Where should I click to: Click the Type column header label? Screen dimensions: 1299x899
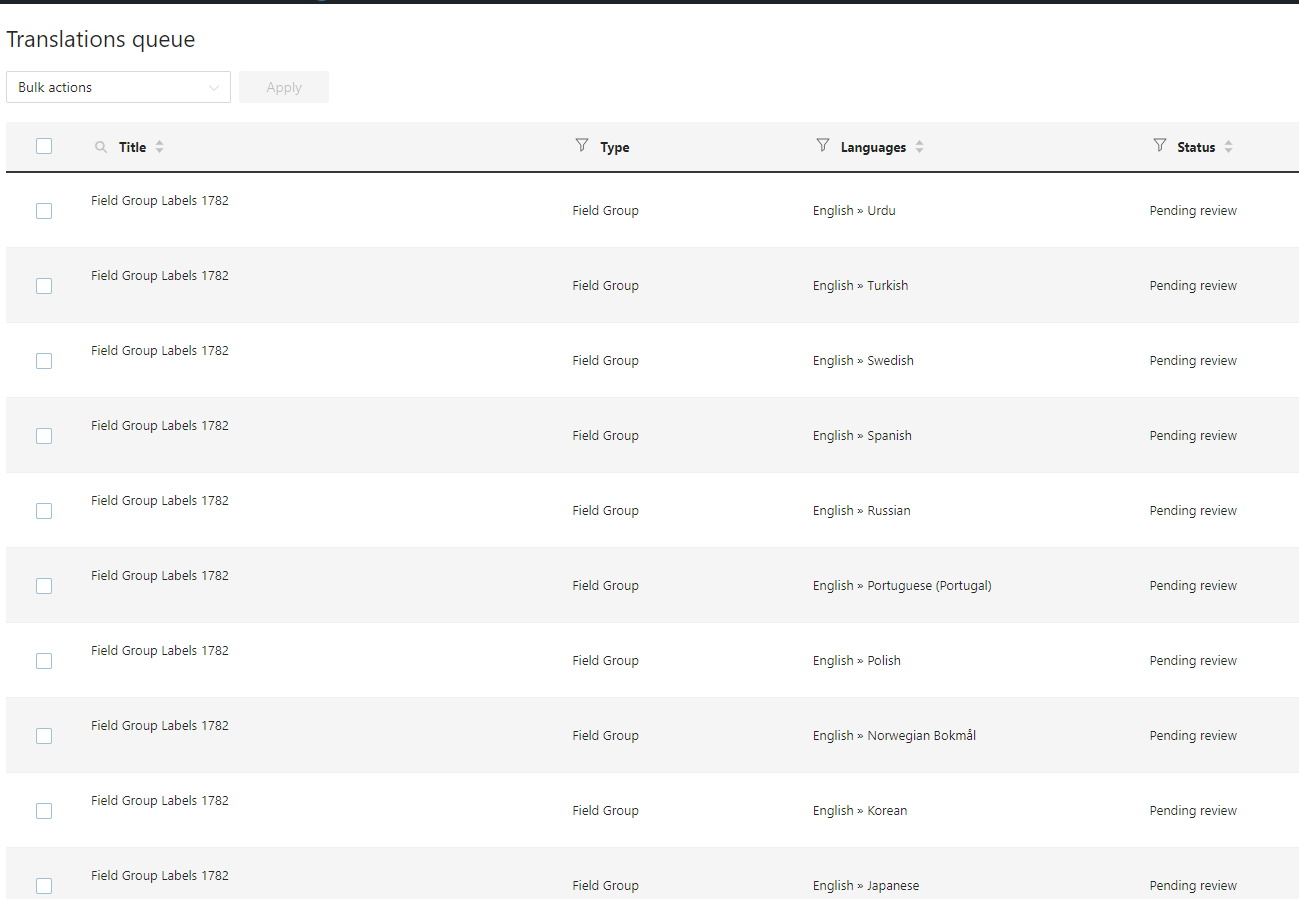614,147
